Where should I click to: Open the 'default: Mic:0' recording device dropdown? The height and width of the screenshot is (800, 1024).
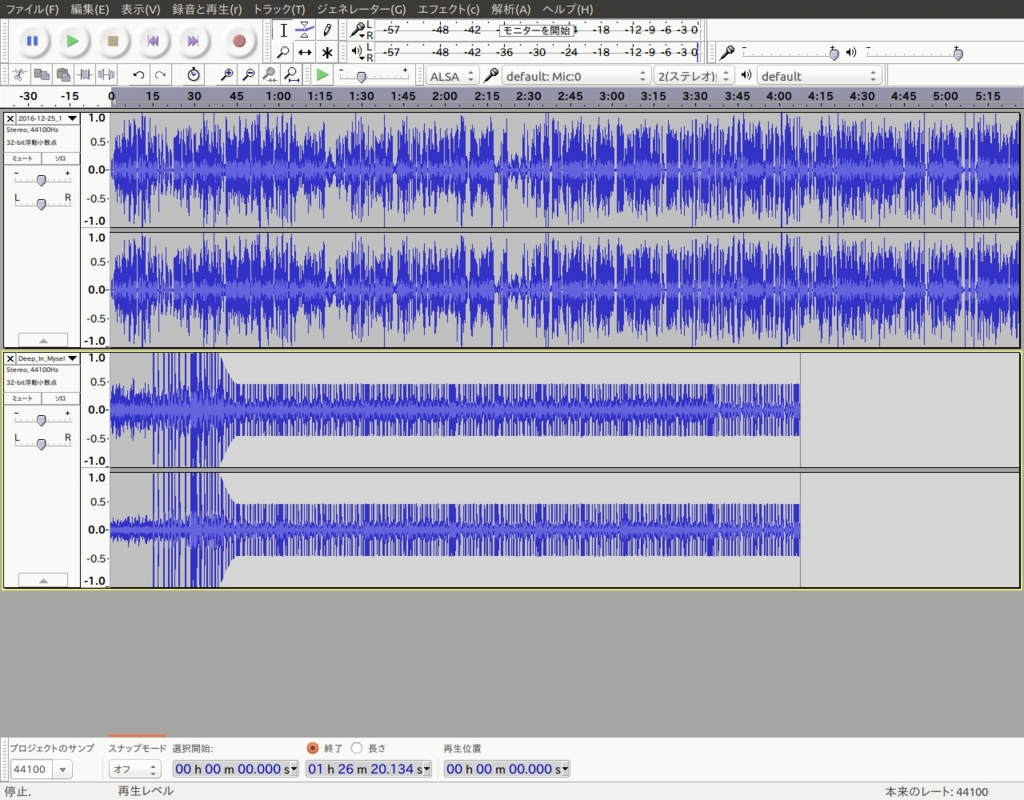(575, 76)
